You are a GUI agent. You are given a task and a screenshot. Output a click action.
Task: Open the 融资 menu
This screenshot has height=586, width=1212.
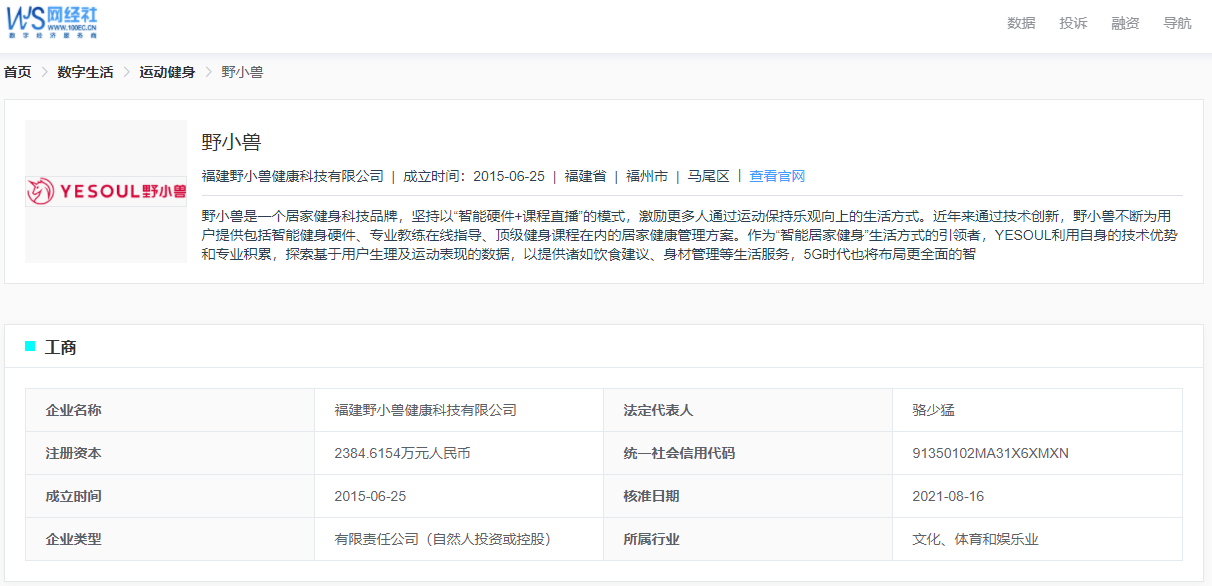click(1125, 23)
